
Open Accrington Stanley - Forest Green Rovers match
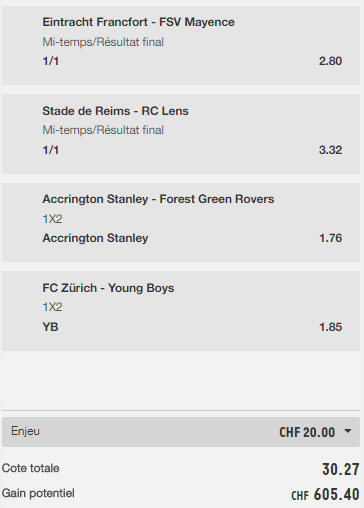click(158, 199)
